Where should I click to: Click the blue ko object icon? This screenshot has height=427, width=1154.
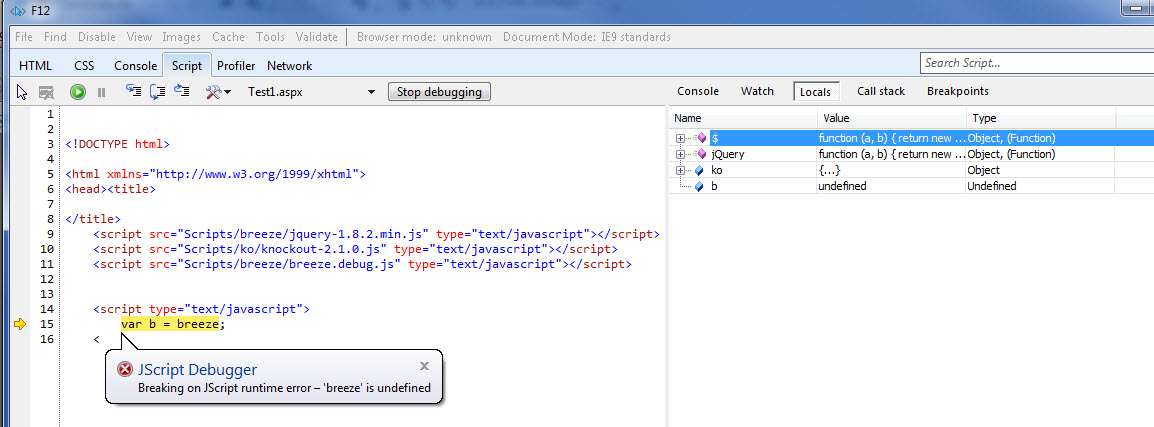pyautogui.click(x=699, y=171)
